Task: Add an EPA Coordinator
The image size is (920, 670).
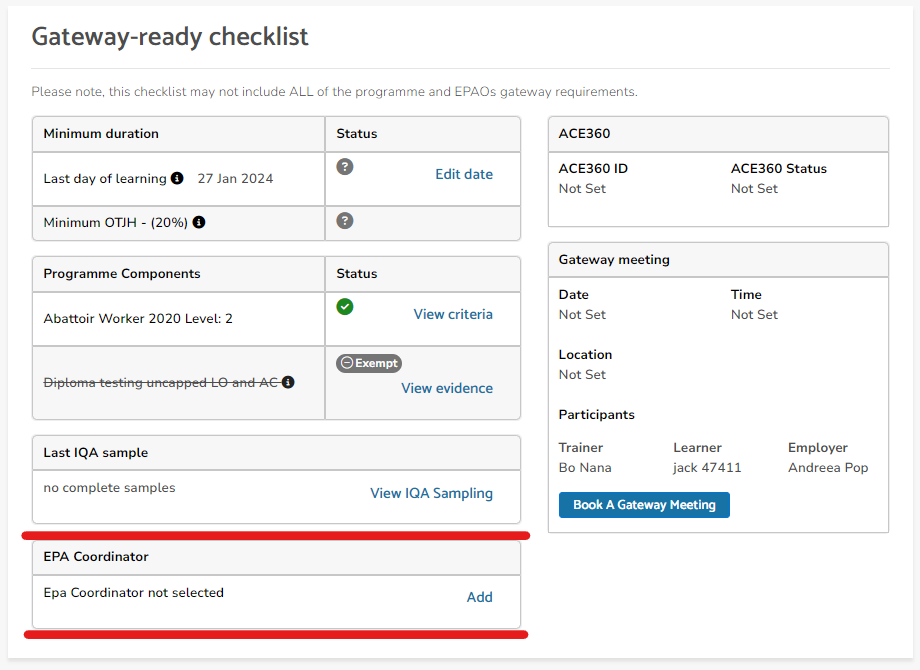Action: pyautogui.click(x=479, y=597)
